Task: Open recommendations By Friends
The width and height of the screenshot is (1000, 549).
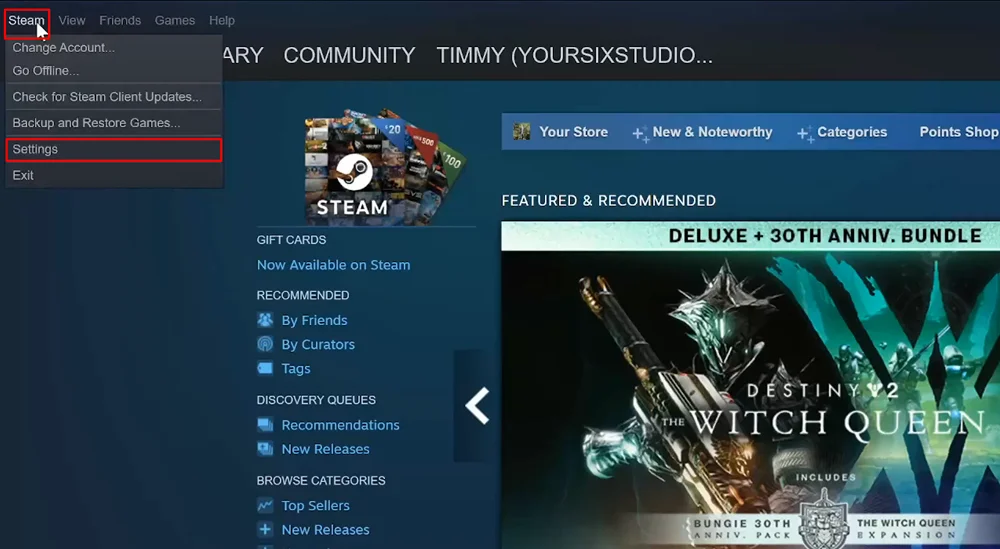Action: (x=314, y=320)
